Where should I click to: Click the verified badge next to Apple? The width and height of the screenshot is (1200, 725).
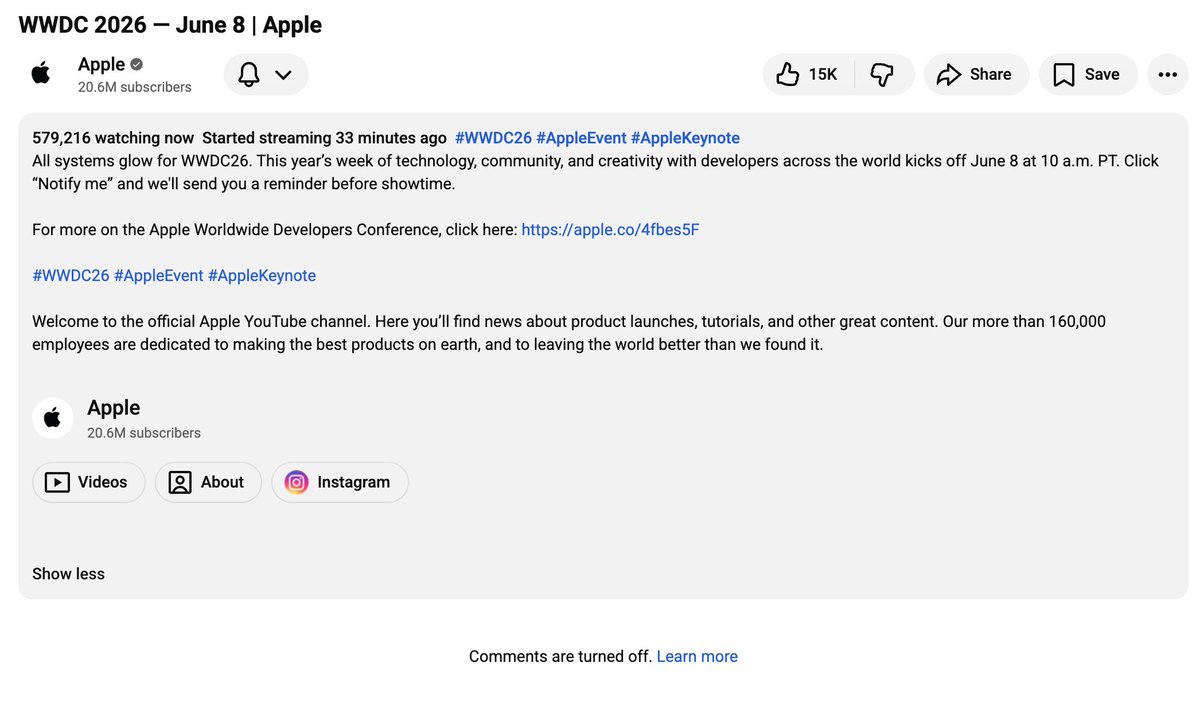point(137,64)
